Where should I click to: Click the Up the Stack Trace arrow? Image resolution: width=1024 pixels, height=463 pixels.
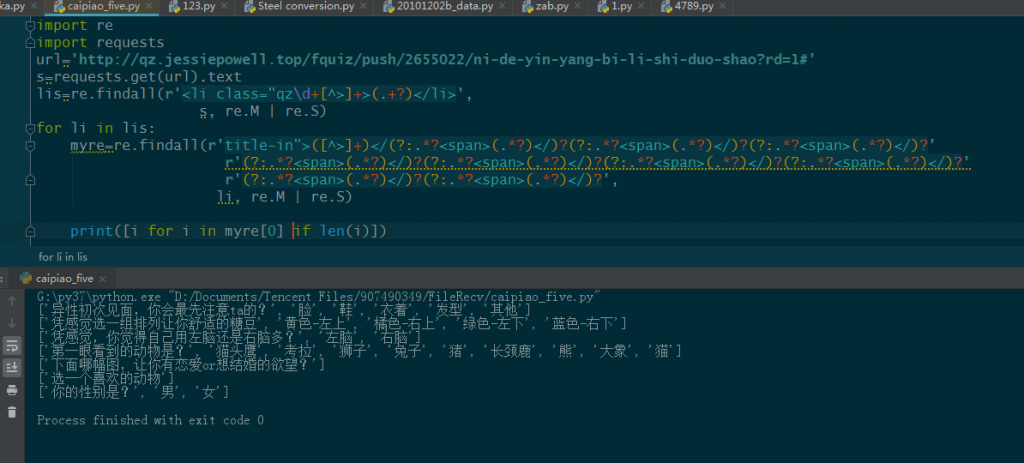(x=12, y=301)
